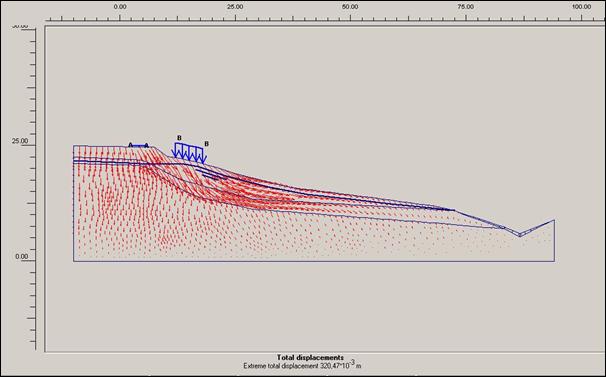Click the slope toe where dark layers converge
The width and height of the screenshot is (606, 377).
coord(453,210)
